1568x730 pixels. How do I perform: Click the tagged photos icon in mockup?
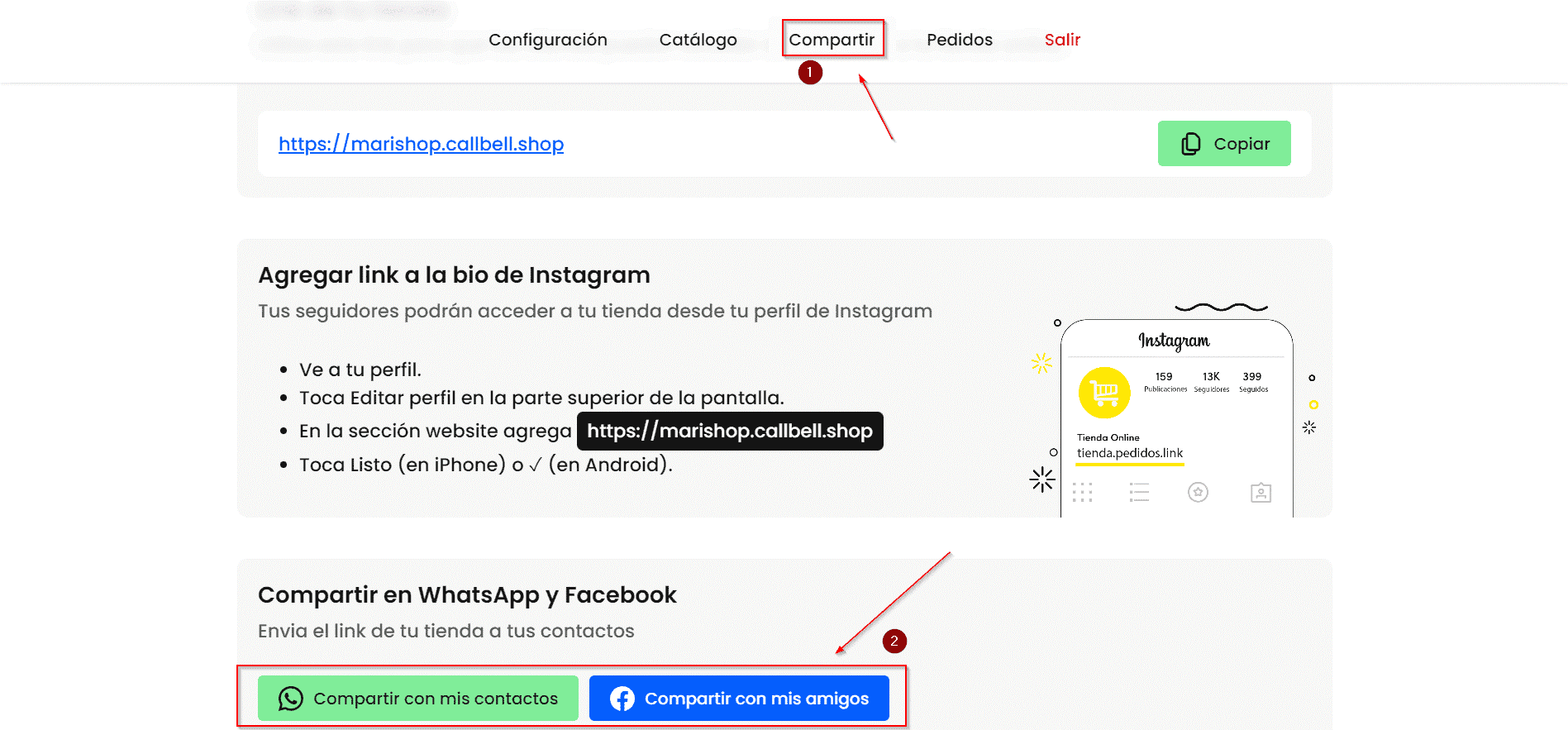tap(1261, 493)
